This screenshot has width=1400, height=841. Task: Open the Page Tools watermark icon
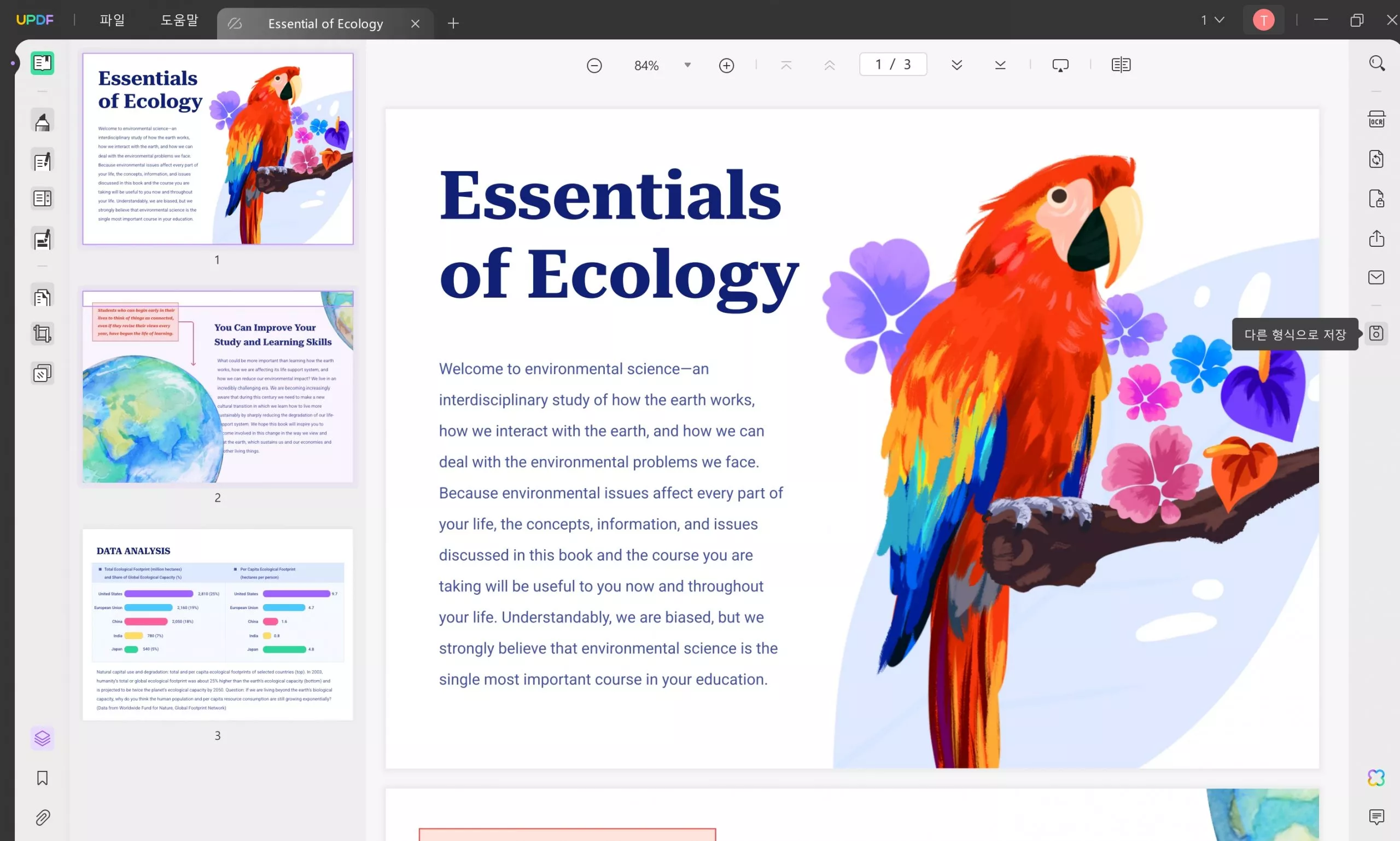tap(43, 374)
